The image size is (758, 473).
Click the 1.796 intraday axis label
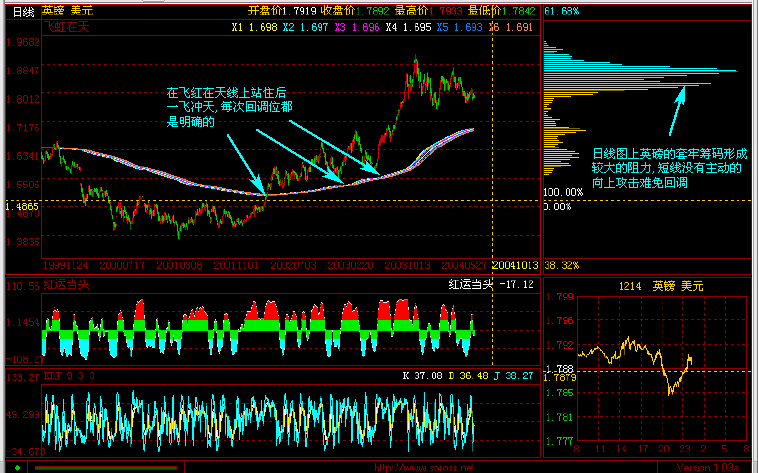[x=559, y=321]
